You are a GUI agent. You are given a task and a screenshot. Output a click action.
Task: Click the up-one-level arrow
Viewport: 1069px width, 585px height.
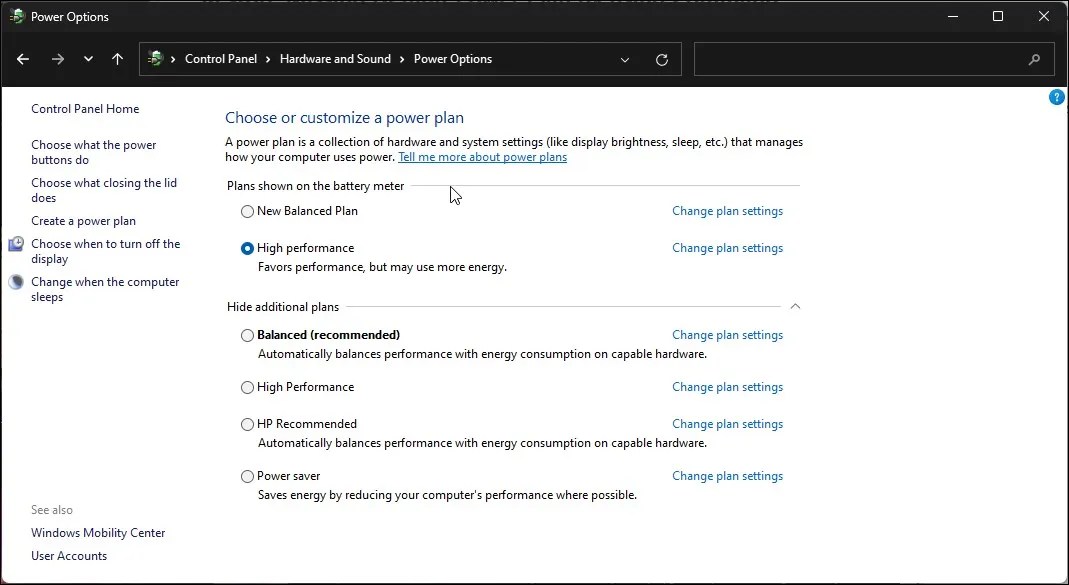(x=117, y=59)
